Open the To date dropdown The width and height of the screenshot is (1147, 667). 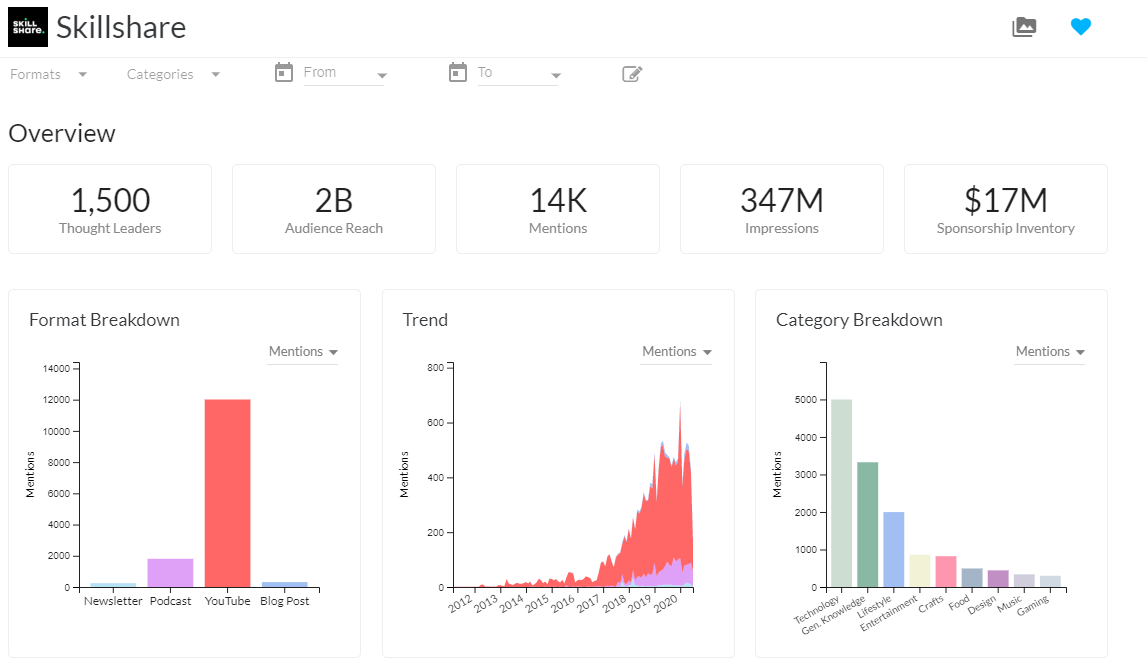tap(519, 74)
